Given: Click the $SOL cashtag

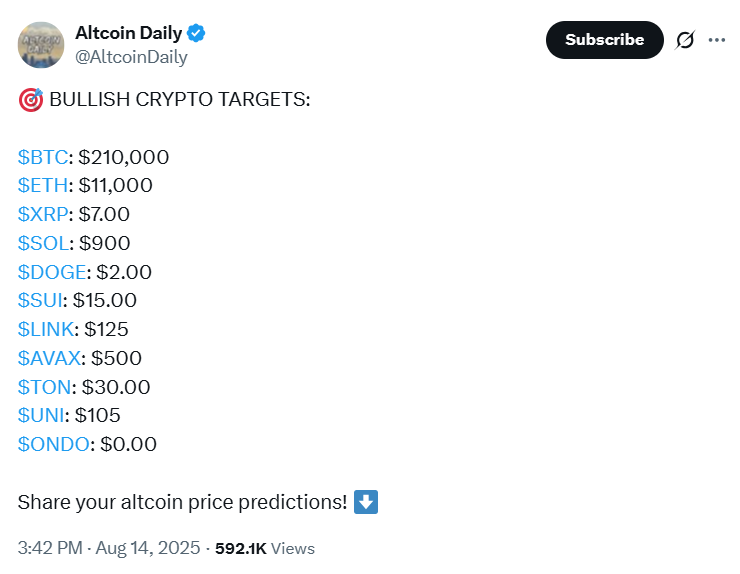Looking at the screenshot, I should click(43, 243).
